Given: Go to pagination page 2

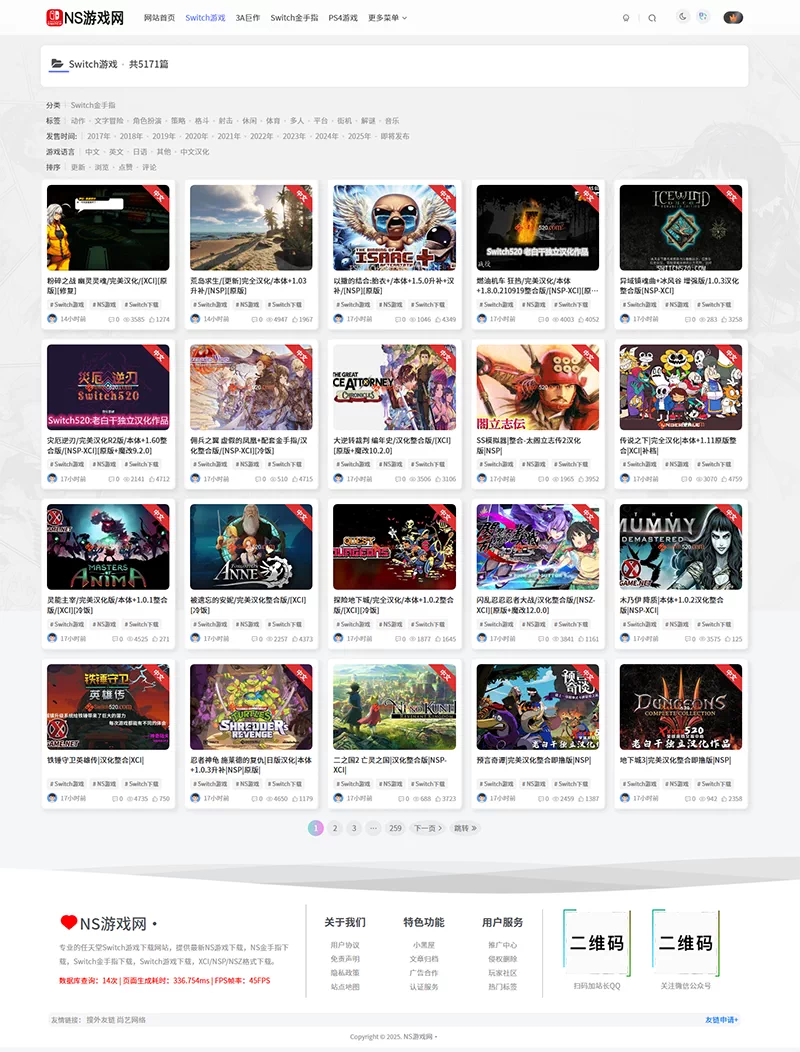Looking at the screenshot, I should [335, 828].
